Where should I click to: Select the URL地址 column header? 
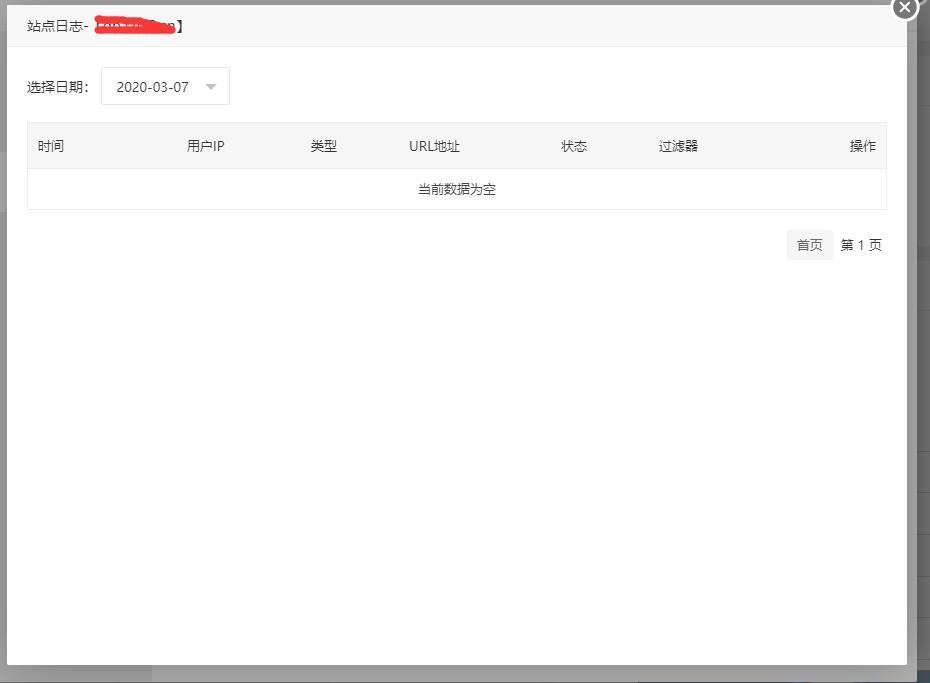434,146
